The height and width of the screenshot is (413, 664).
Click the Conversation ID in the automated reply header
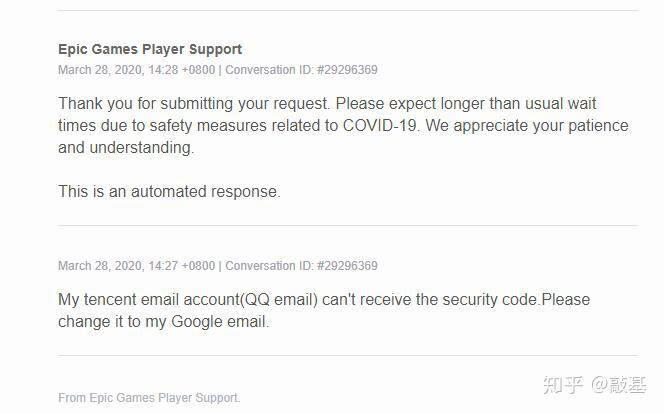pyautogui.click(x=301, y=70)
